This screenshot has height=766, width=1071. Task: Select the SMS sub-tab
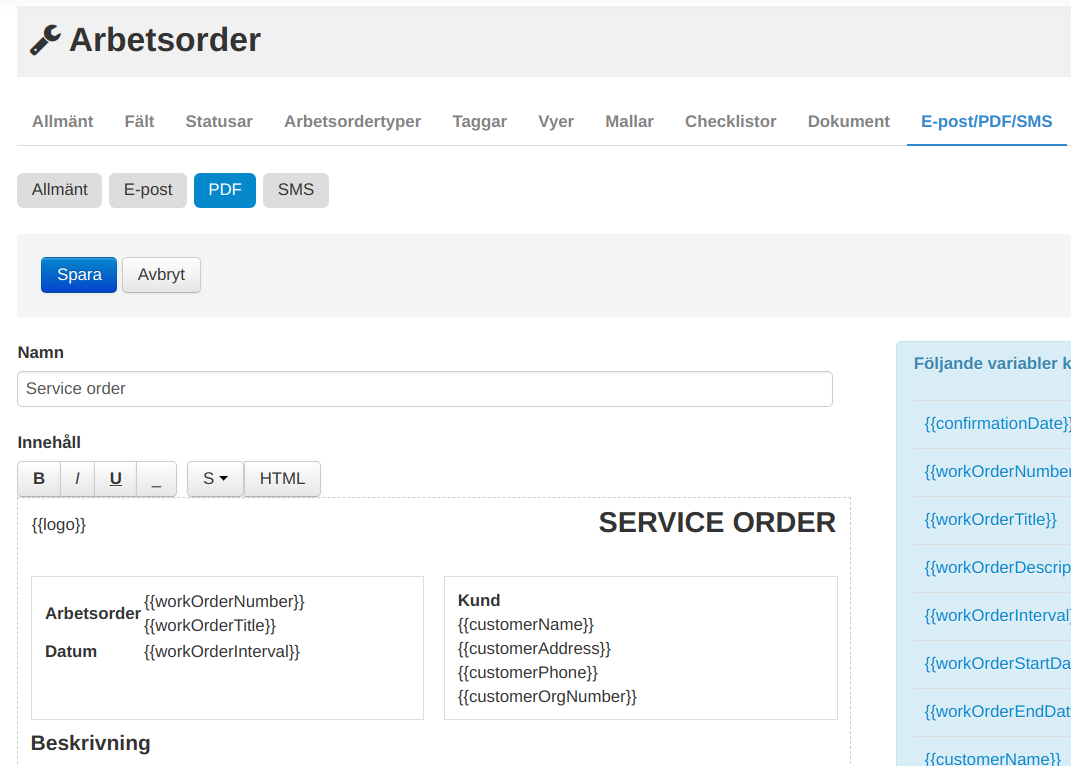[295, 190]
